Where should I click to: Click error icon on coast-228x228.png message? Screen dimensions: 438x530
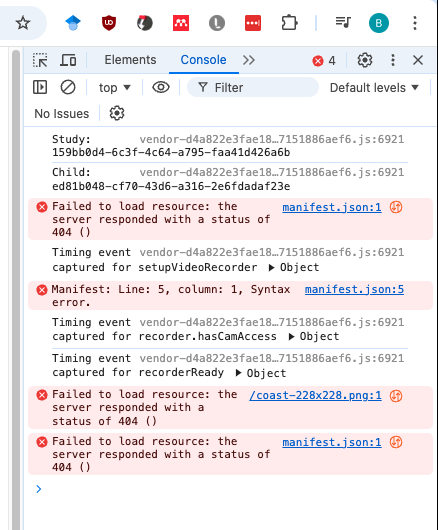42,395
